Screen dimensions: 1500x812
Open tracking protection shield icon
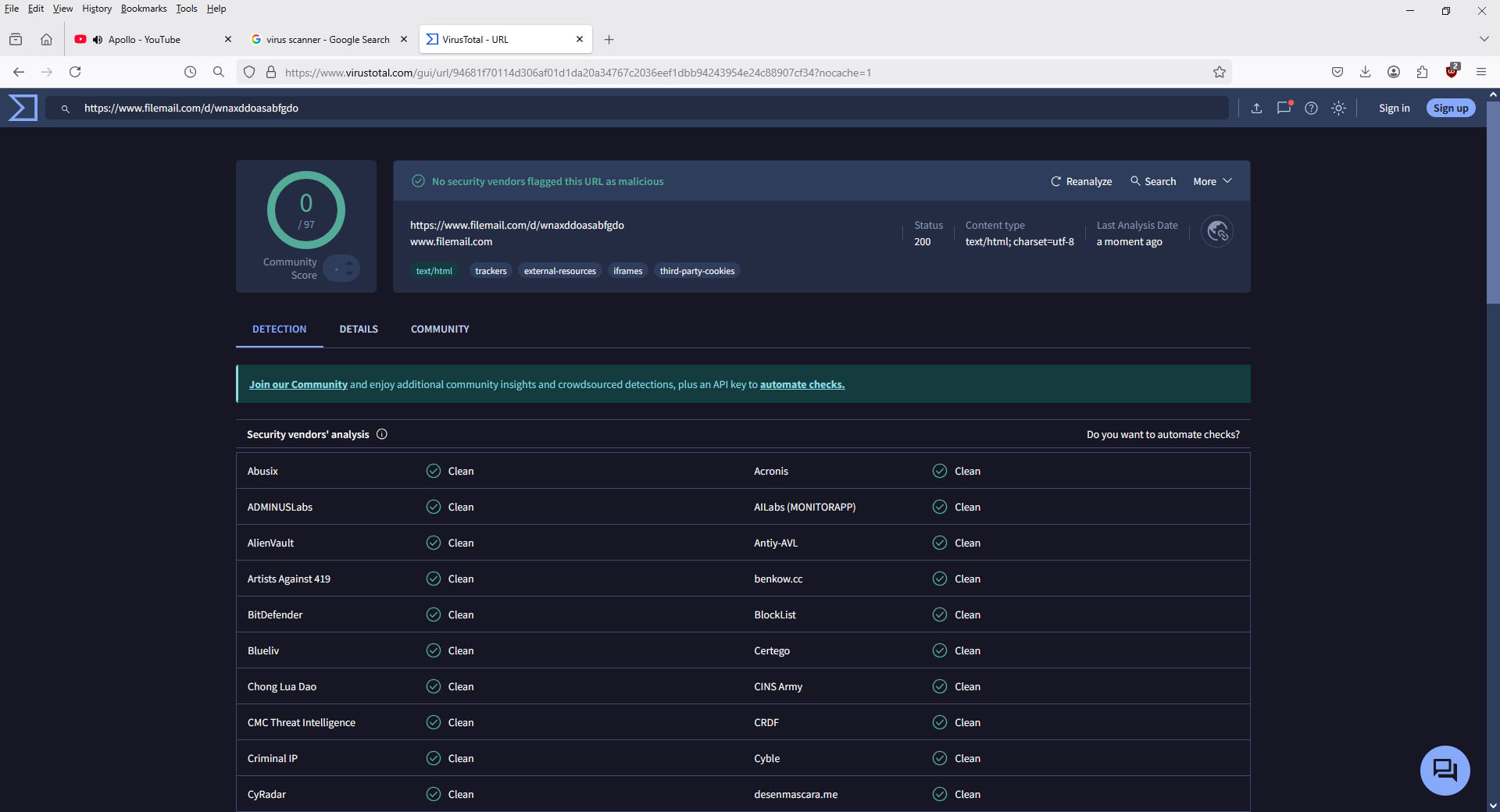tap(249, 72)
